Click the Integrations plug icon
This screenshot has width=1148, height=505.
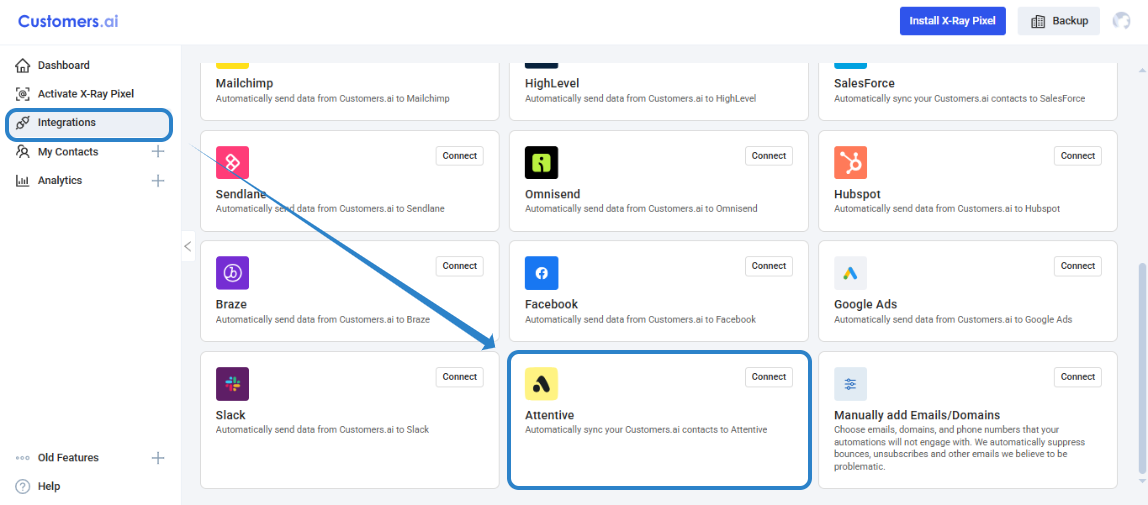tap(23, 122)
